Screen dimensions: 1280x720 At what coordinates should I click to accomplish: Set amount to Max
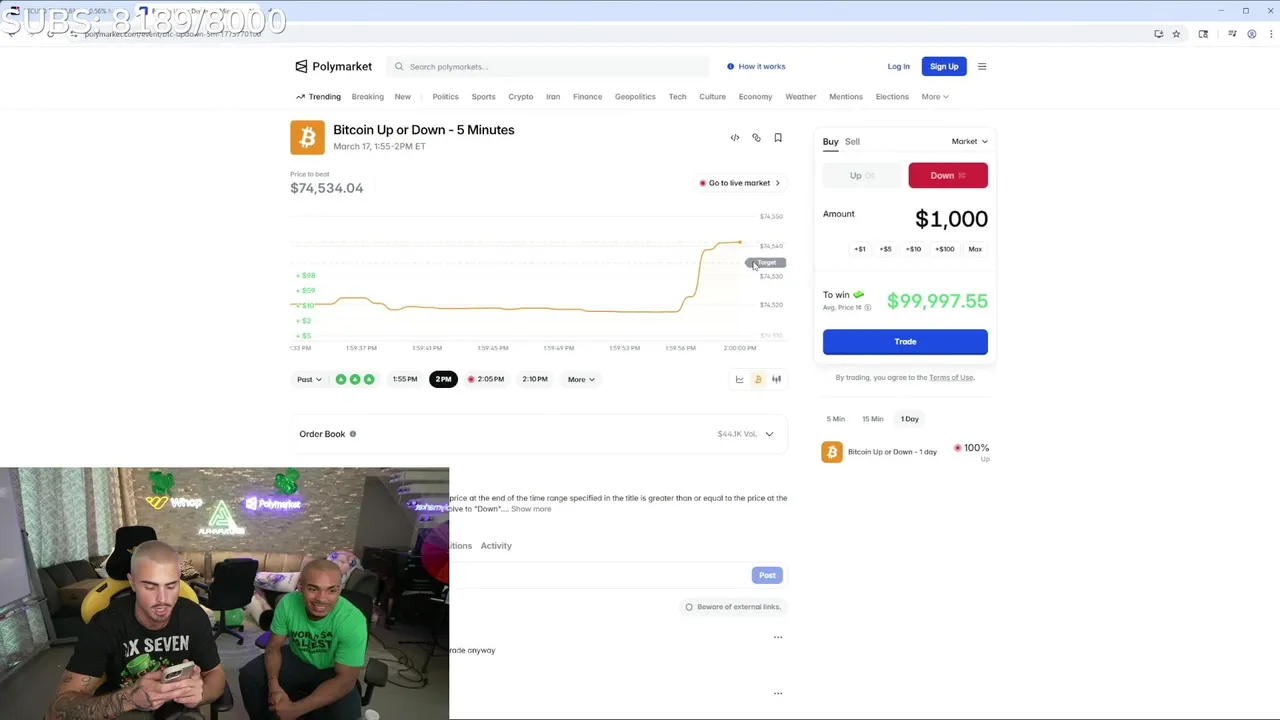tap(975, 249)
